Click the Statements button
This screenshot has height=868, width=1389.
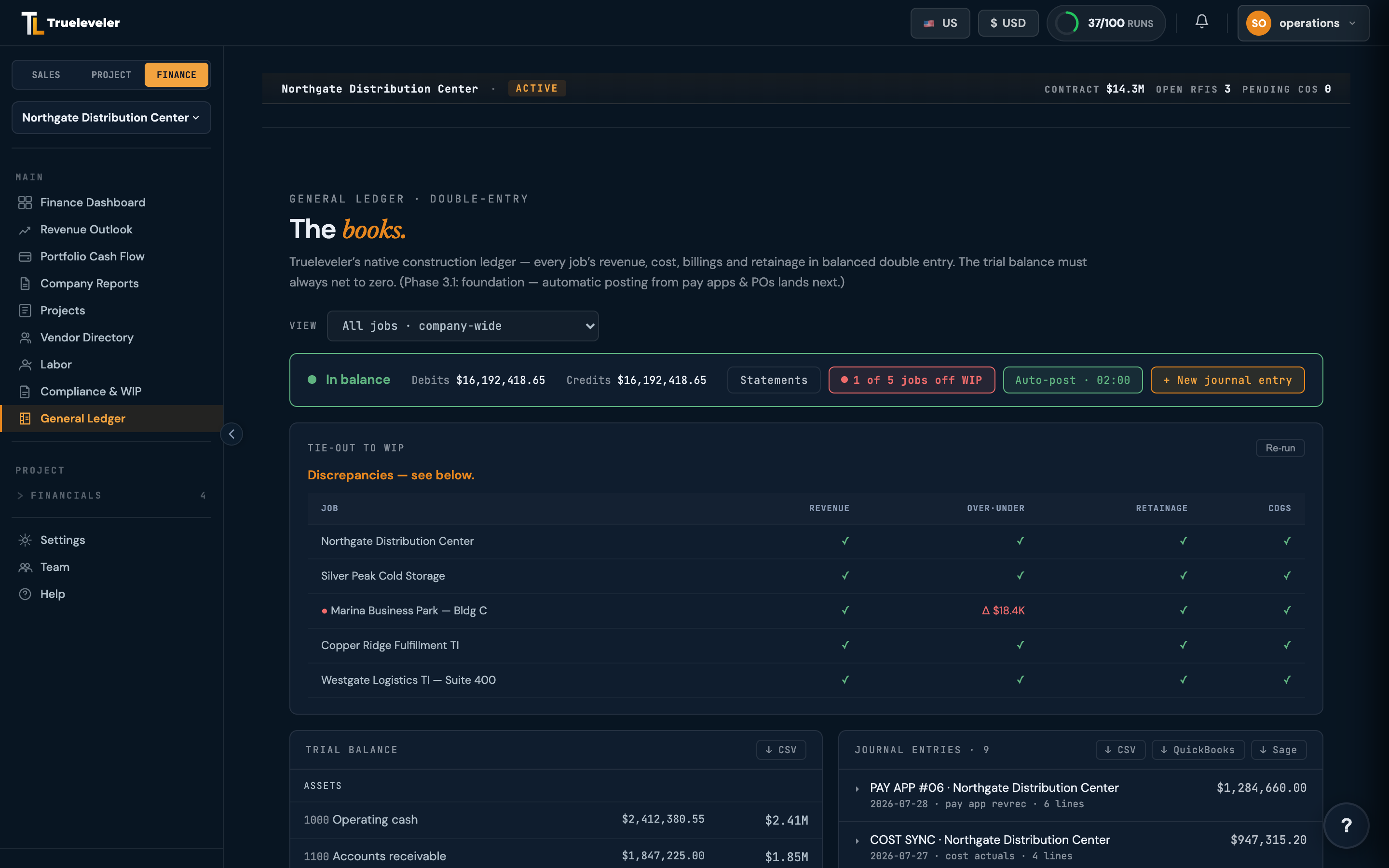click(x=773, y=380)
